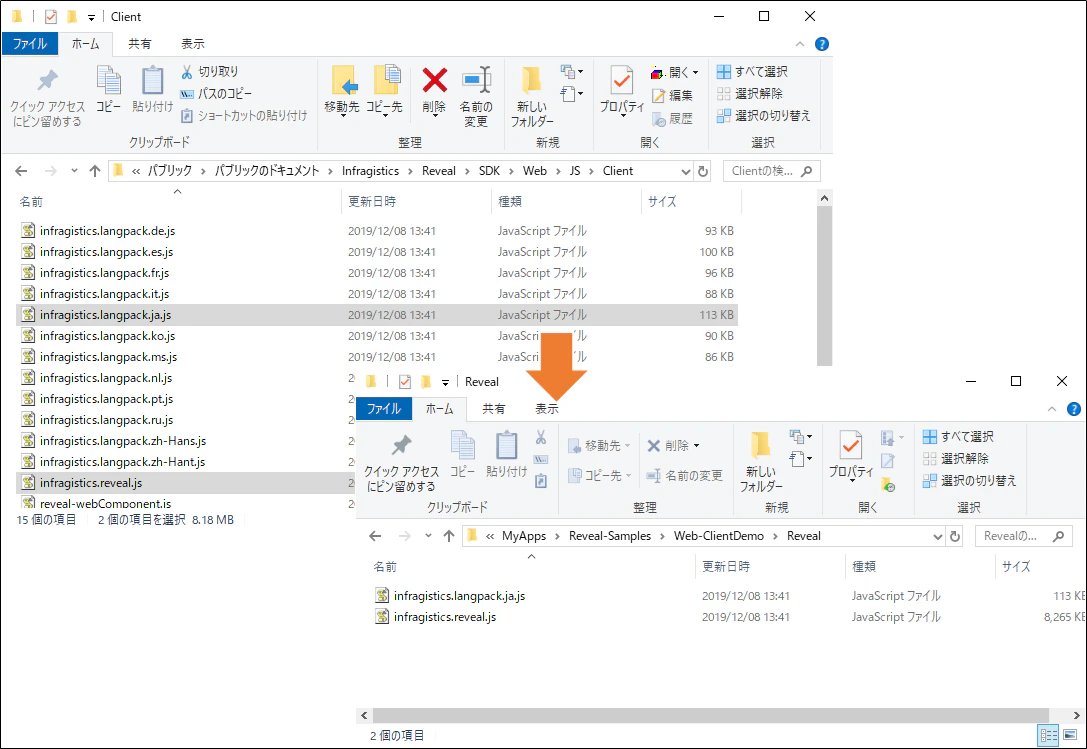Open recent locations dropdown in Client window
Image resolution: width=1087 pixels, height=749 pixels.
tap(74, 171)
